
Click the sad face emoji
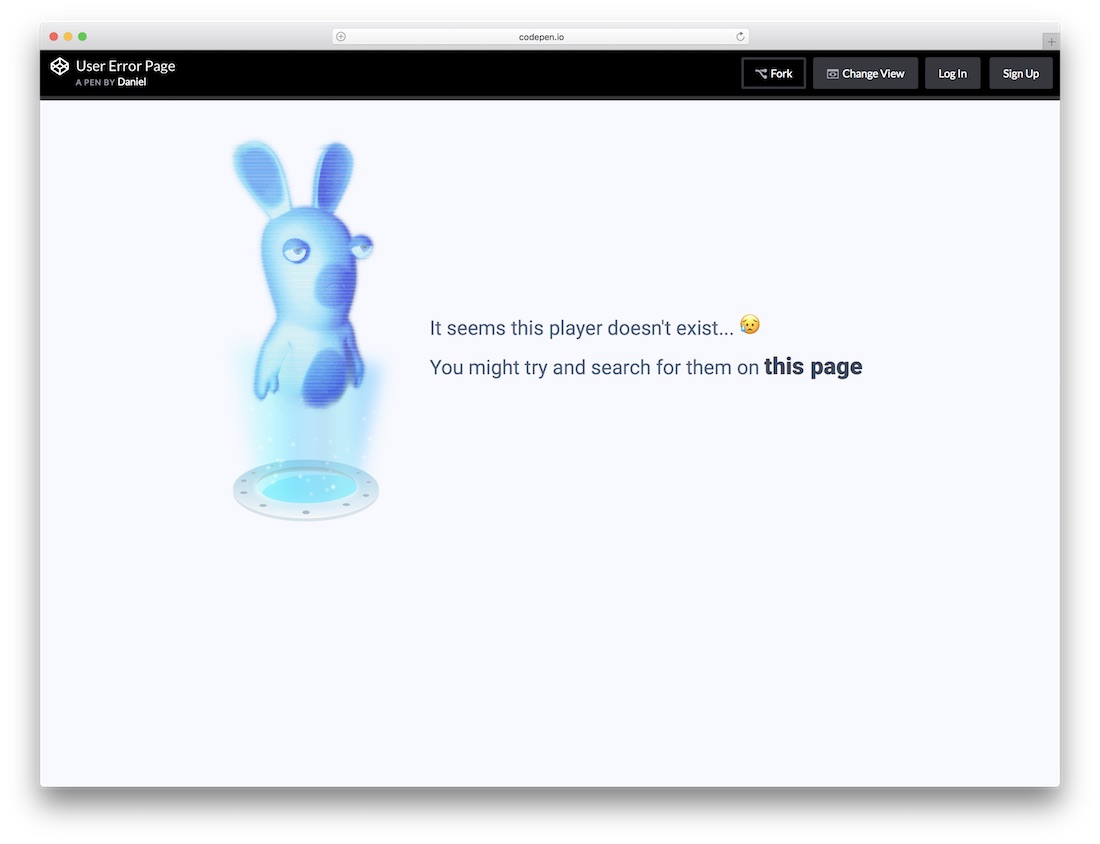pyautogui.click(x=750, y=325)
